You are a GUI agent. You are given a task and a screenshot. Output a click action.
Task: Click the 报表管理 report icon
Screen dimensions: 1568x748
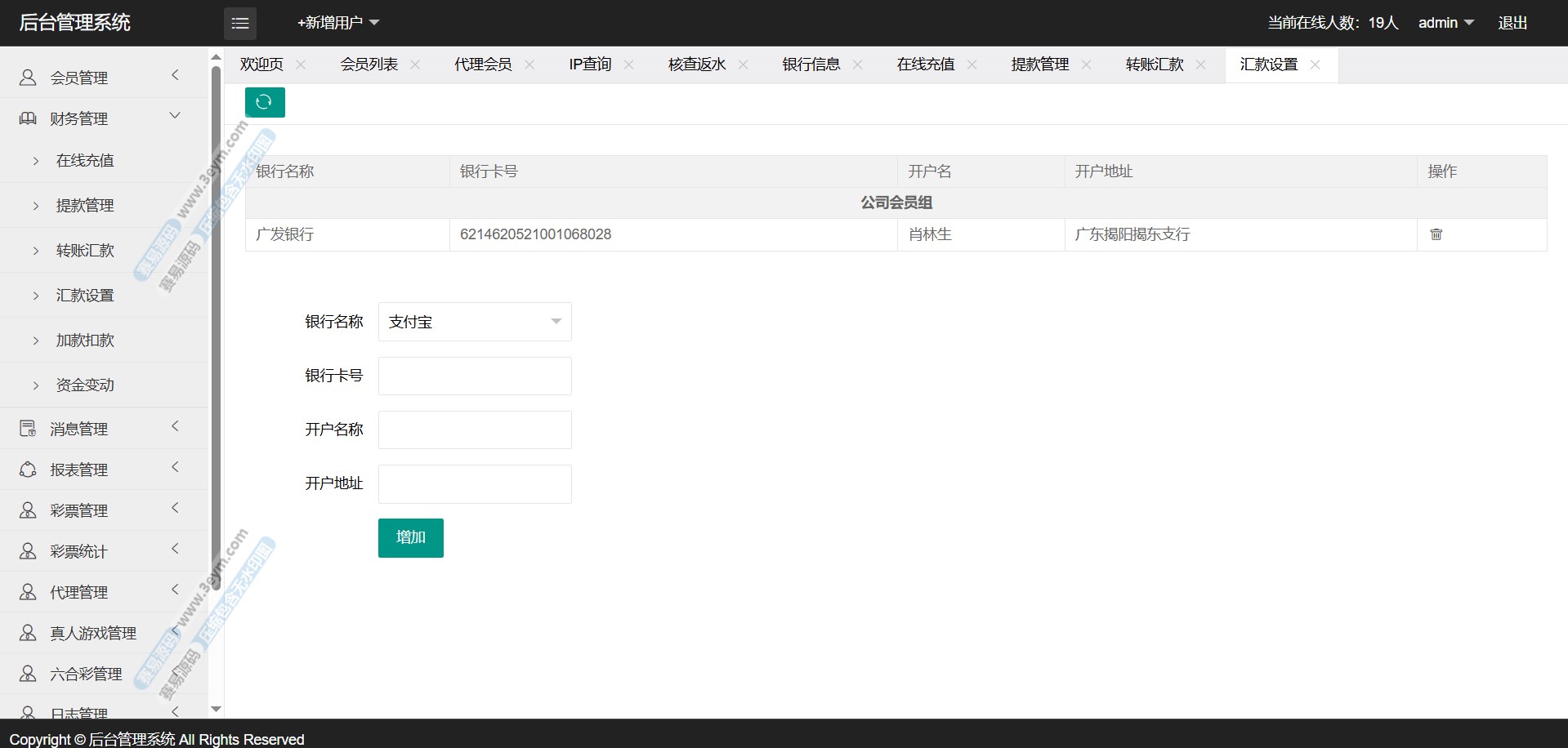pos(28,470)
